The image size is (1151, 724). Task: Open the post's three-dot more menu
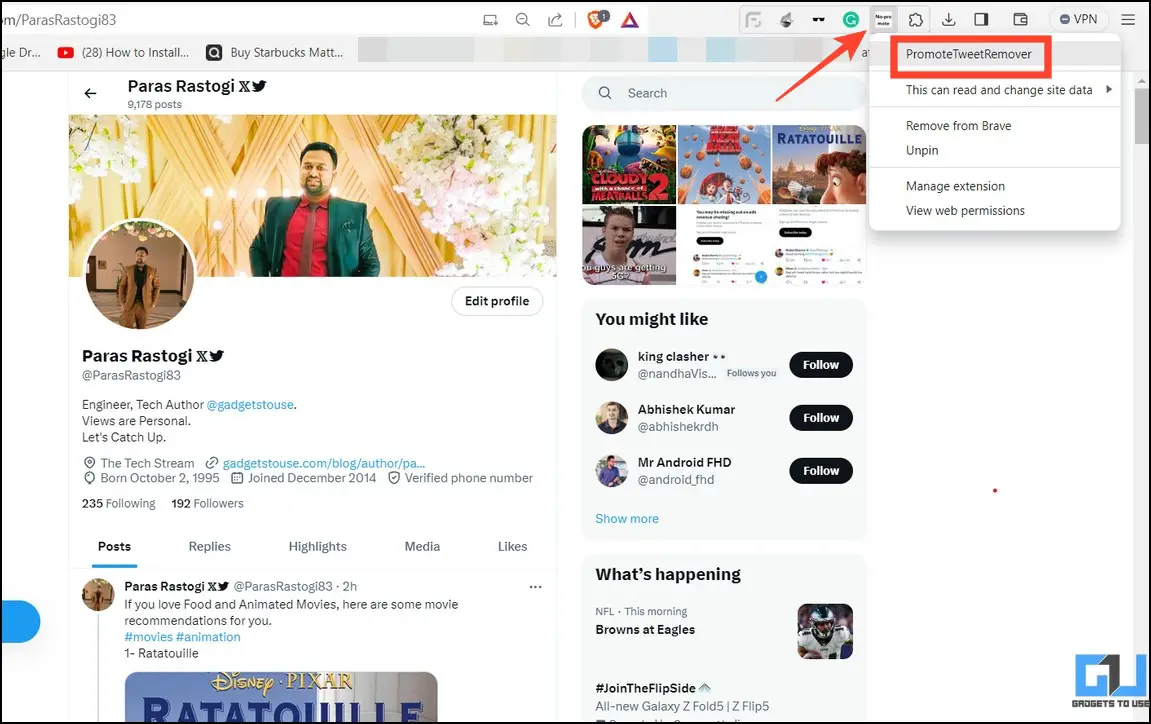point(535,587)
